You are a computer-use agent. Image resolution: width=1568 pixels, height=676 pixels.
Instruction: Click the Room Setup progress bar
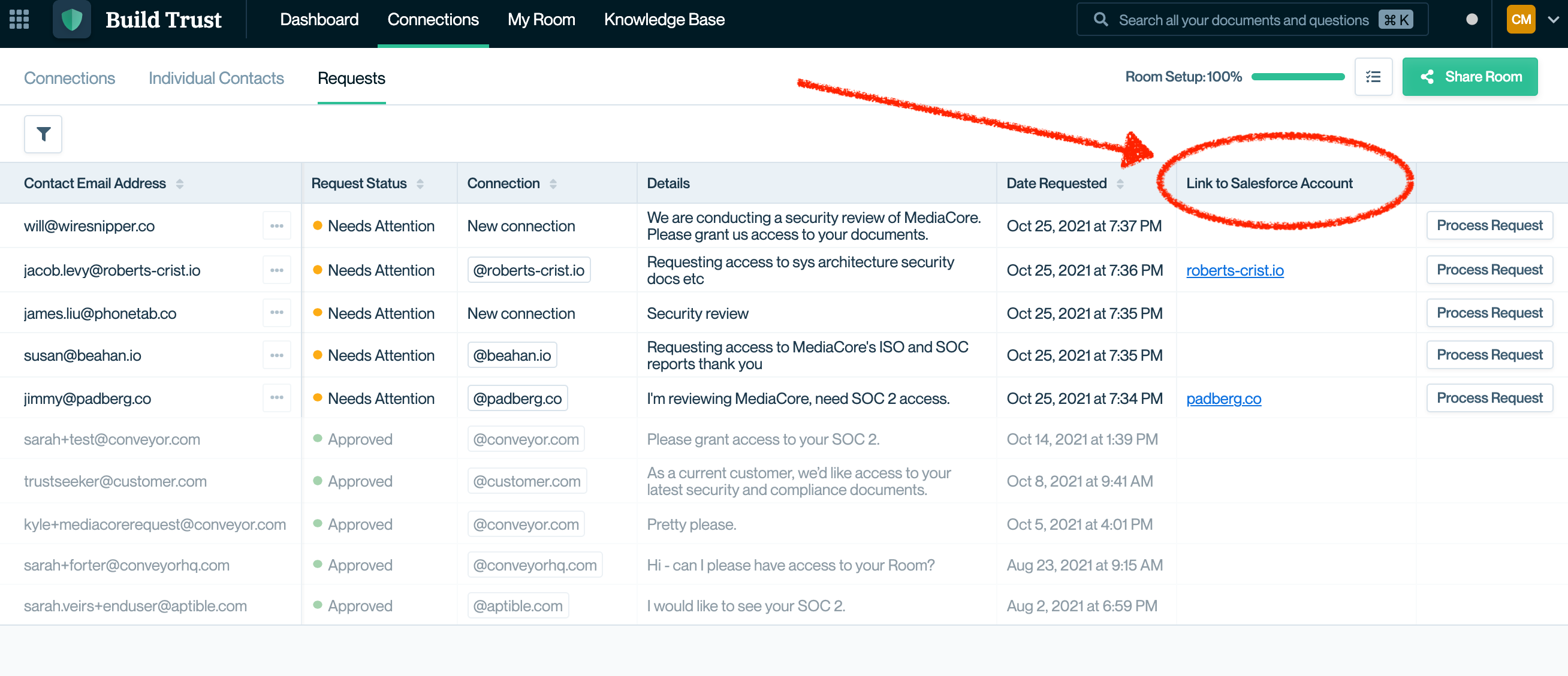pos(1298,77)
